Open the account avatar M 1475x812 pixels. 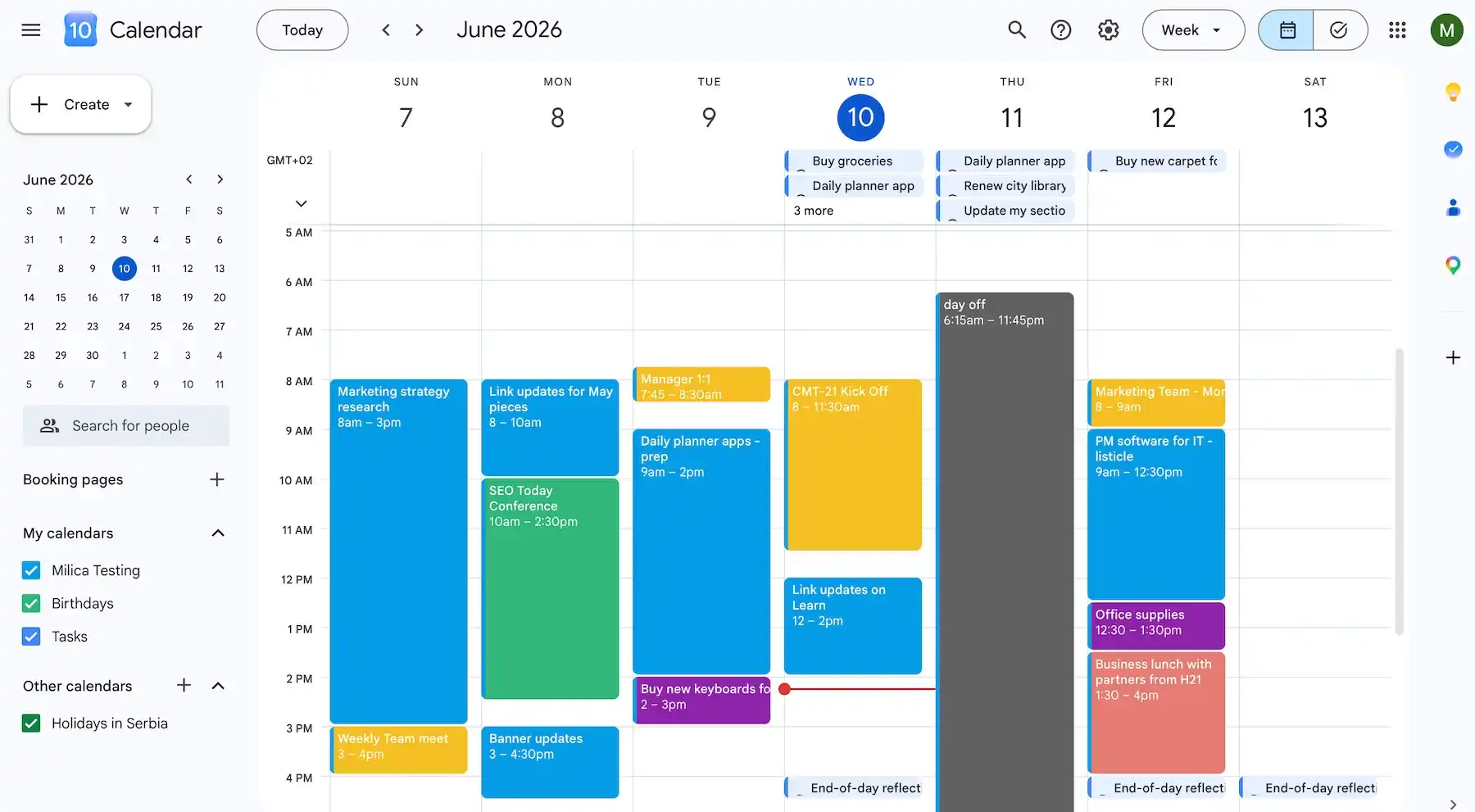pyautogui.click(x=1447, y=30)
